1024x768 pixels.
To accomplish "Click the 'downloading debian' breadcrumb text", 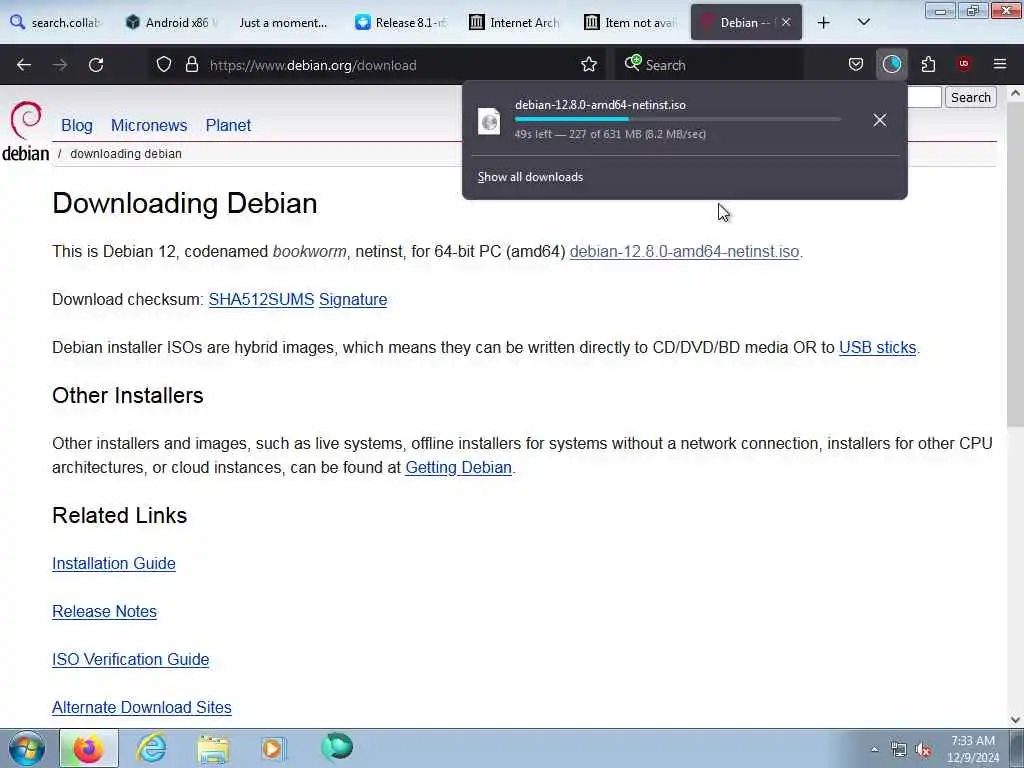I will (x=126, y=153).
